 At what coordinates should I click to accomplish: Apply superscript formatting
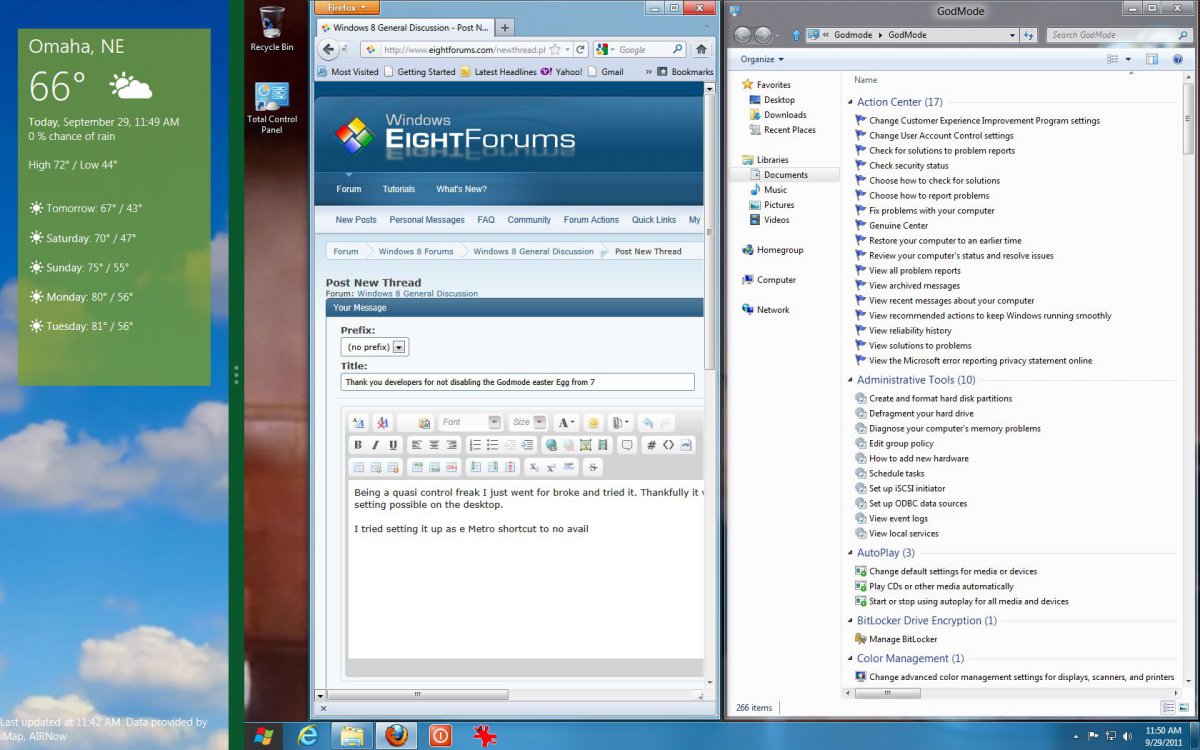coord(551,467)
